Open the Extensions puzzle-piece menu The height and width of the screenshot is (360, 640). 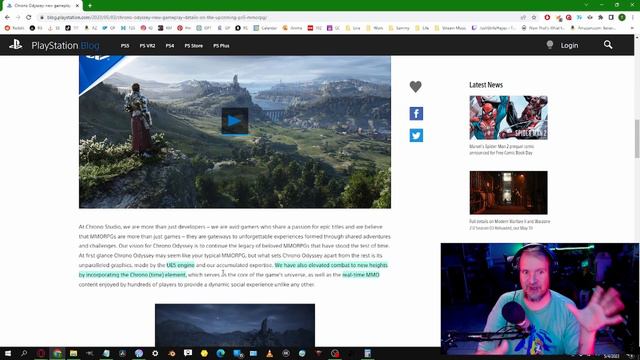(600, 18)
